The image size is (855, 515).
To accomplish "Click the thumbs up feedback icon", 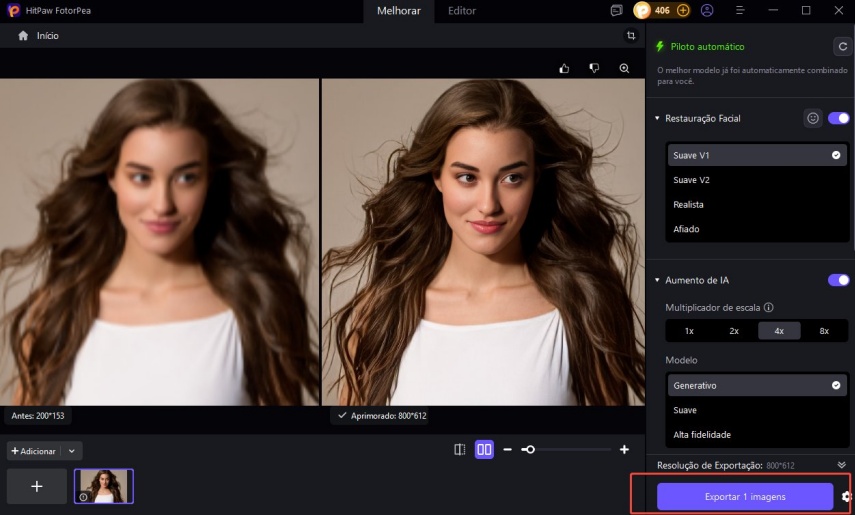I will tap(565, 68).
